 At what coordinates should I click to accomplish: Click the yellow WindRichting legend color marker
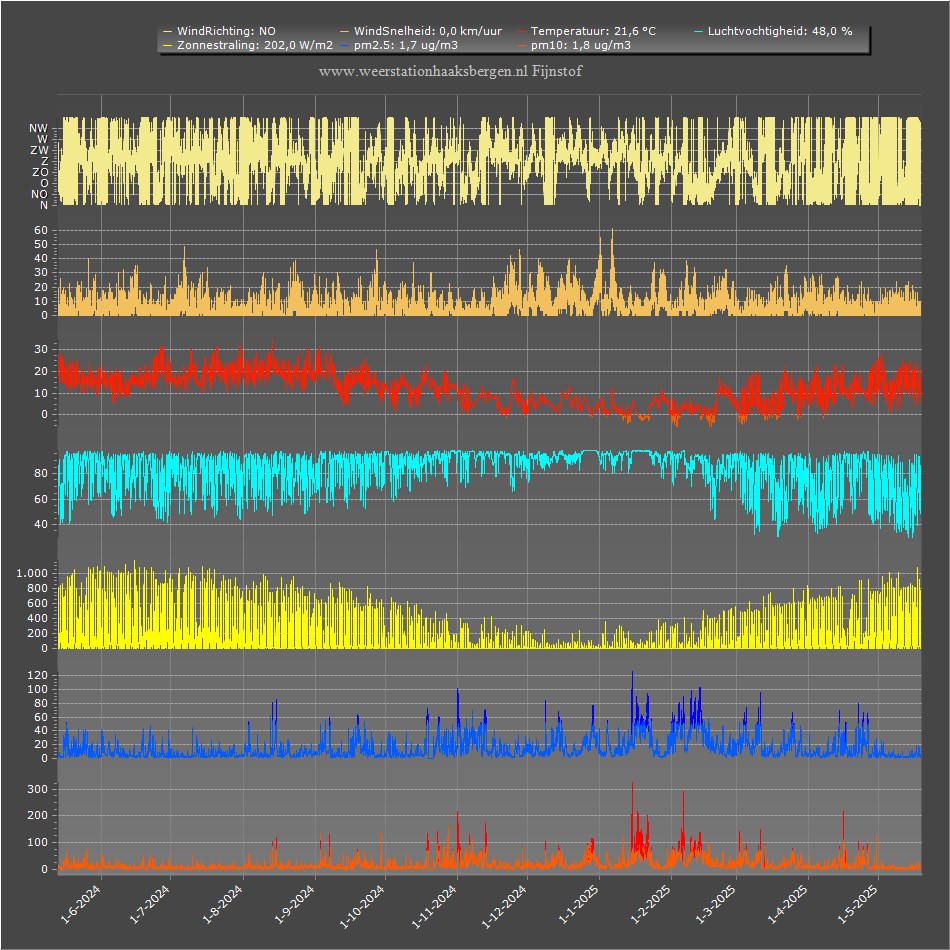168,31
